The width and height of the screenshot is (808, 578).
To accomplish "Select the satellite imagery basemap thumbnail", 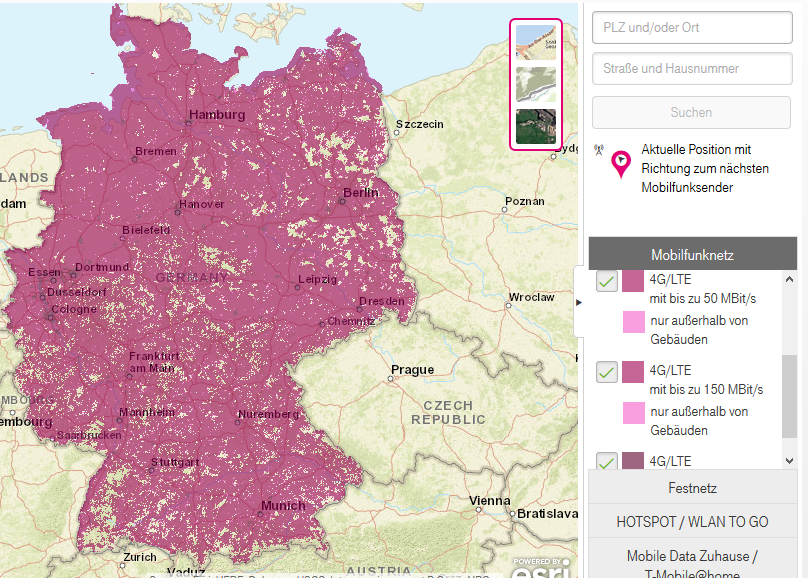I will click(x=536, y=126).
